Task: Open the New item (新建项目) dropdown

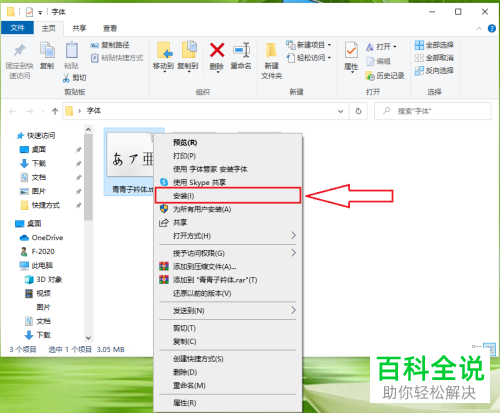Action: (x=309, y=45)
